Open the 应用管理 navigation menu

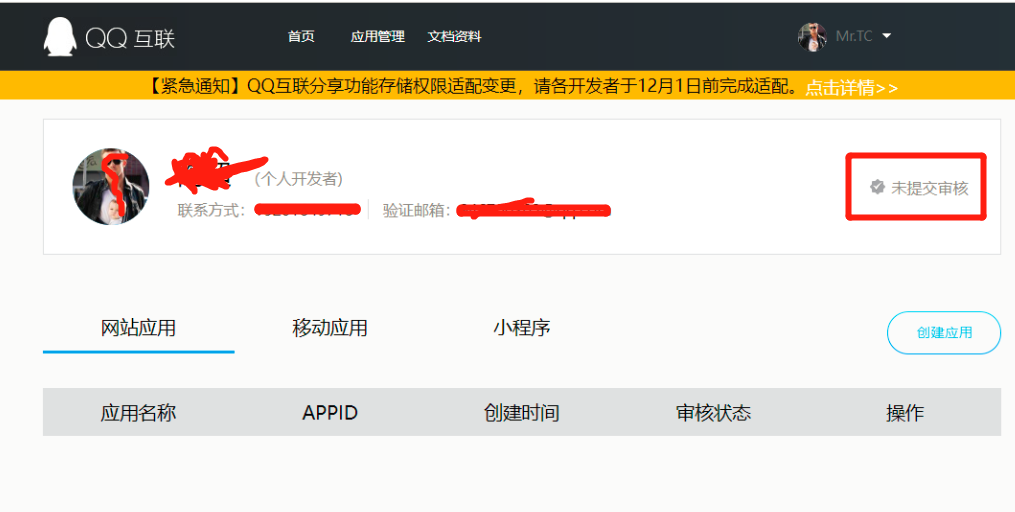click(x=377, y=36)
